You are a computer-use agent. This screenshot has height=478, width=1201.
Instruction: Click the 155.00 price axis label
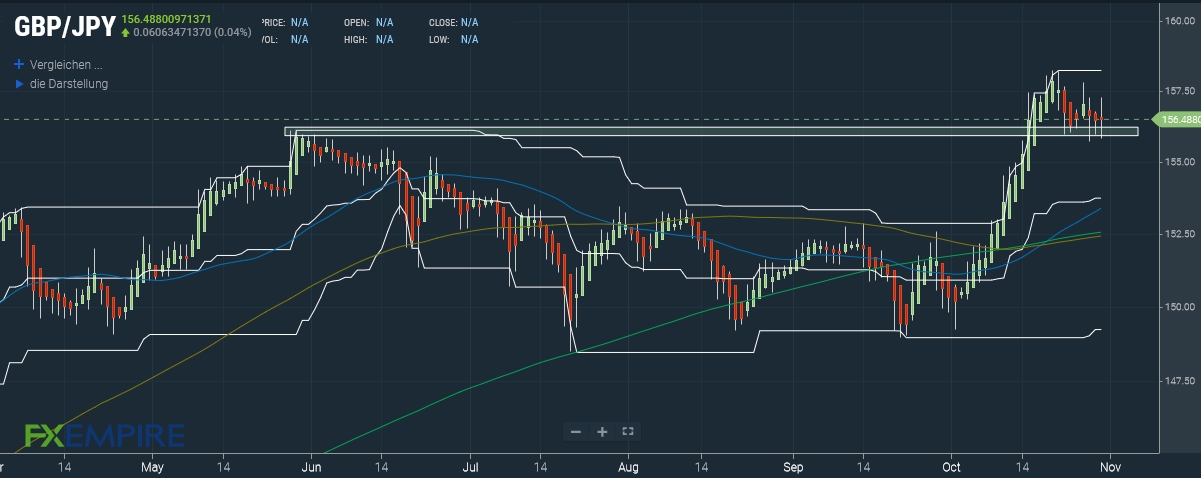1182,161
